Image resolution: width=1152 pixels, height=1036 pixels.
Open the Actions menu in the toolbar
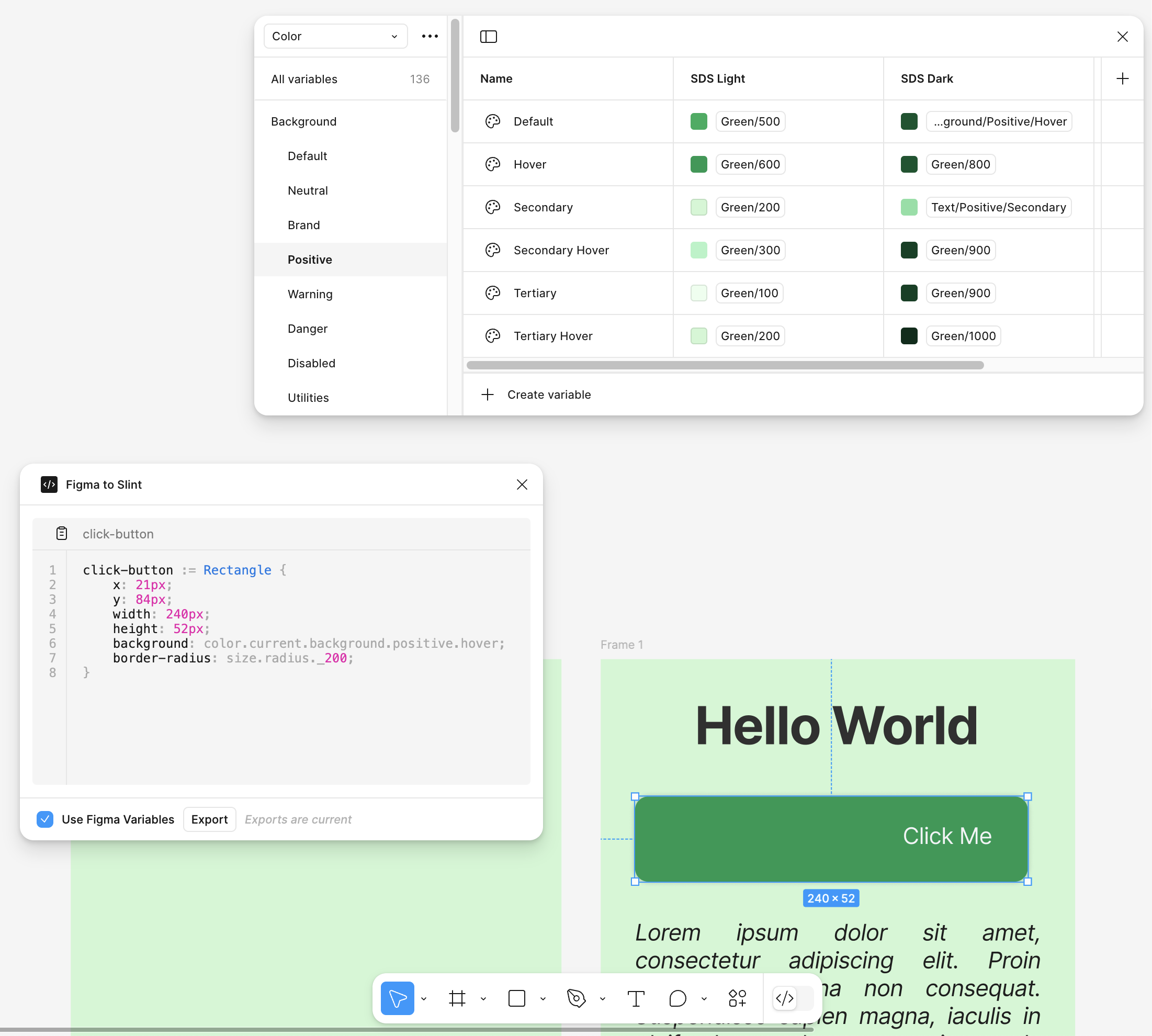(738, 998)
